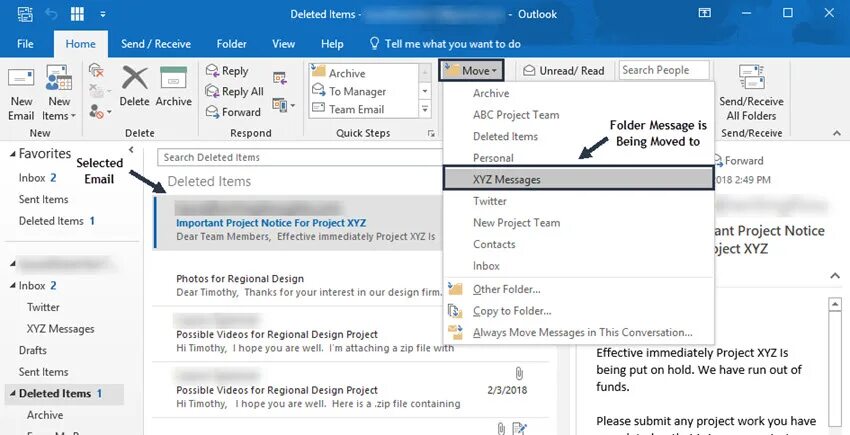Collapse the mailbox Inbox folder triangle
The height and width of the screenshot is (435, 850).
(x=12, y=286)
